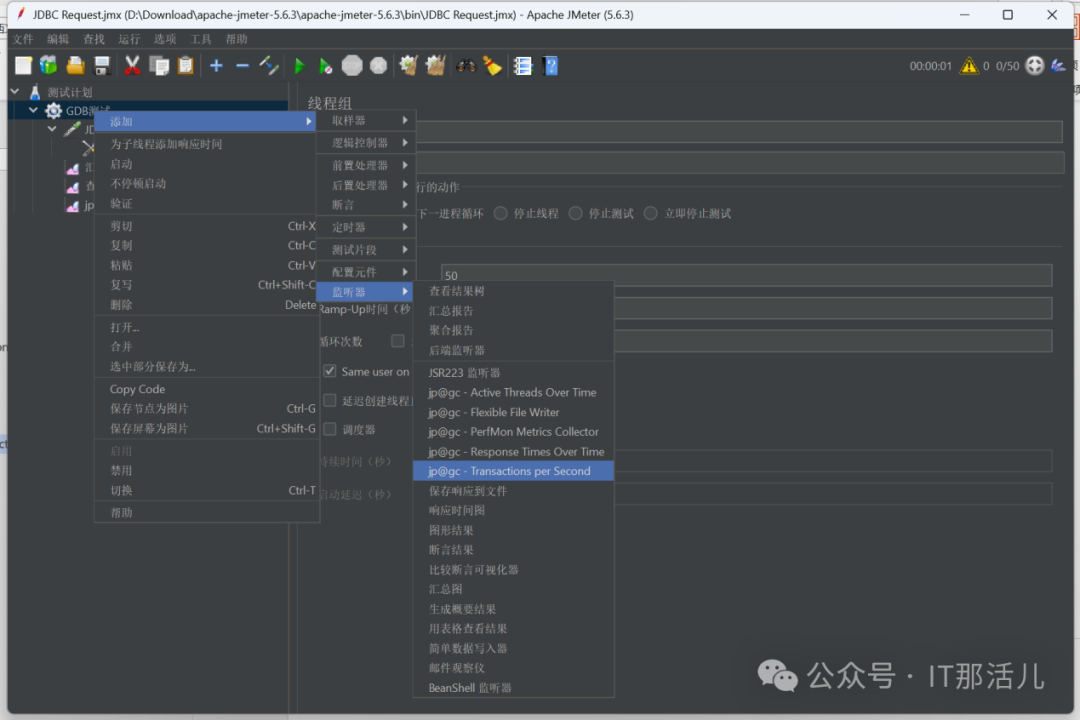The width and height of the screenshot is (1080, 720).
Task: Click the remote engines globe icon
Action: pos(1035,65)
